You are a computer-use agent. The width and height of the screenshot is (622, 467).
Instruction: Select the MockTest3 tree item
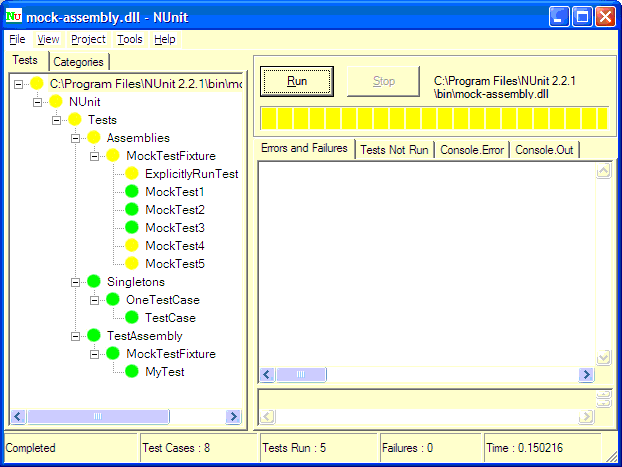(175, 228)
